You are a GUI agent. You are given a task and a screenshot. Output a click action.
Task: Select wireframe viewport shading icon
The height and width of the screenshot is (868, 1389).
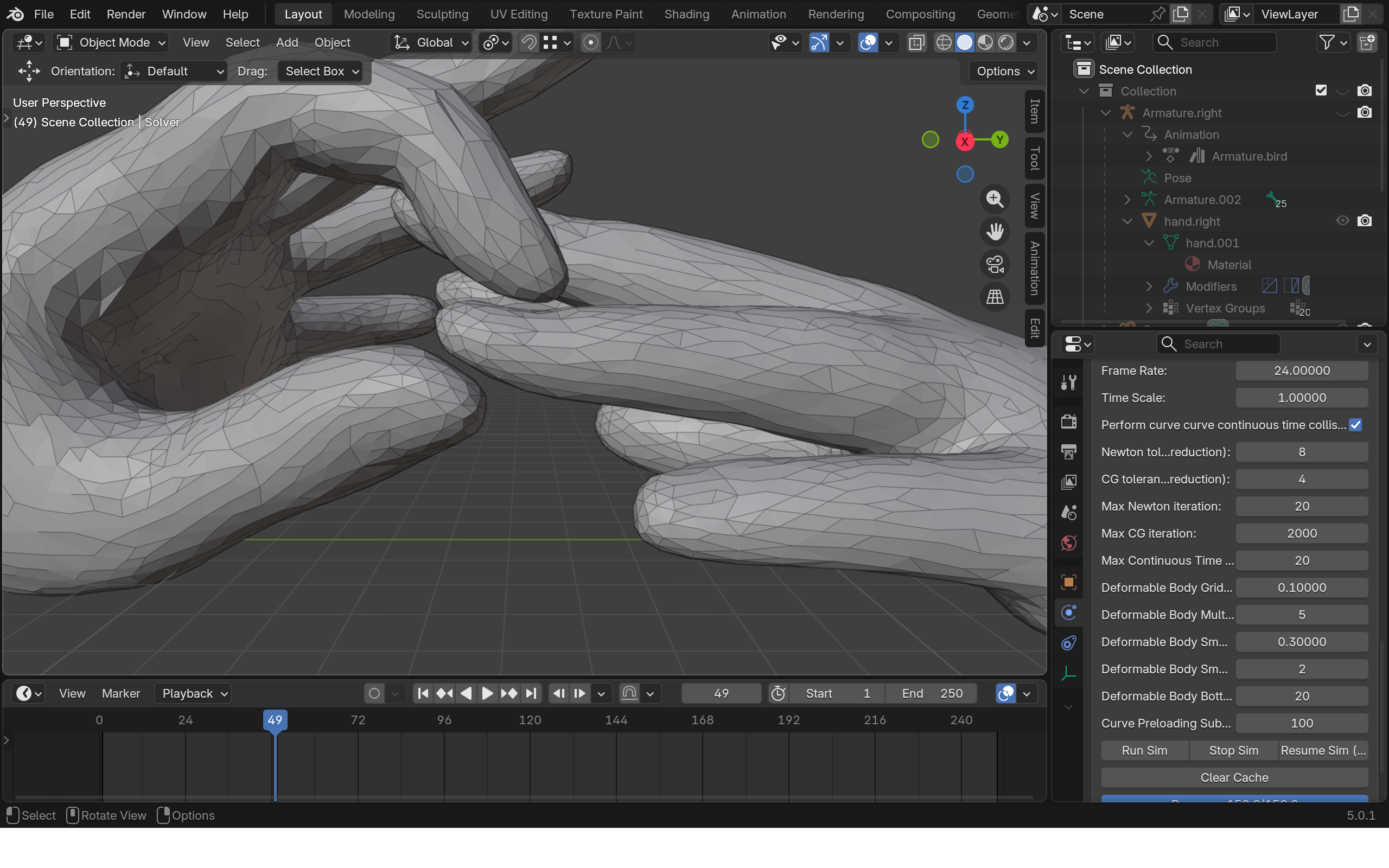point(944,42)
